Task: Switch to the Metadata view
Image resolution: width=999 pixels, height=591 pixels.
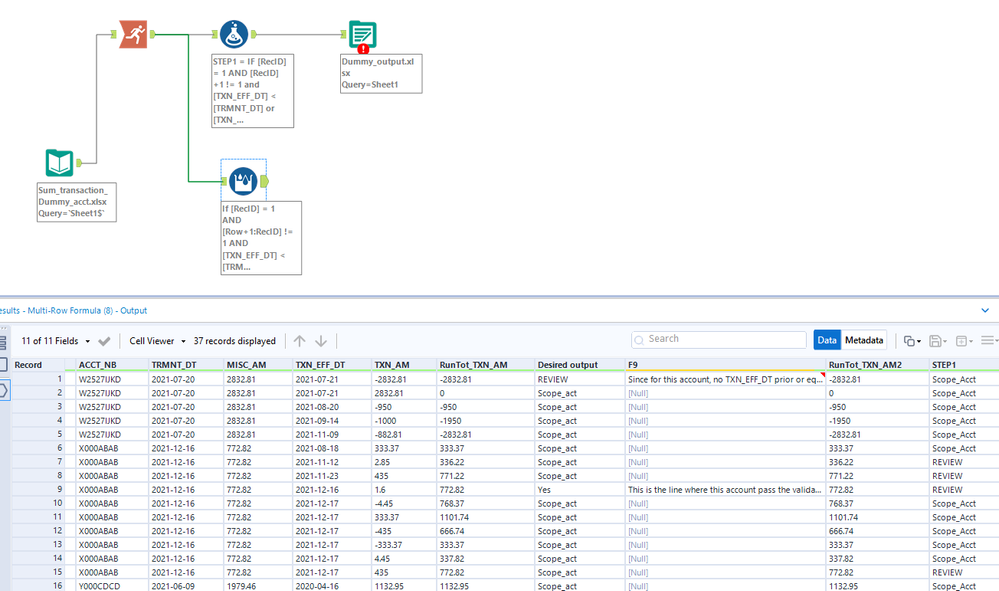Action: pyautogui.click(x=865, y=340)
